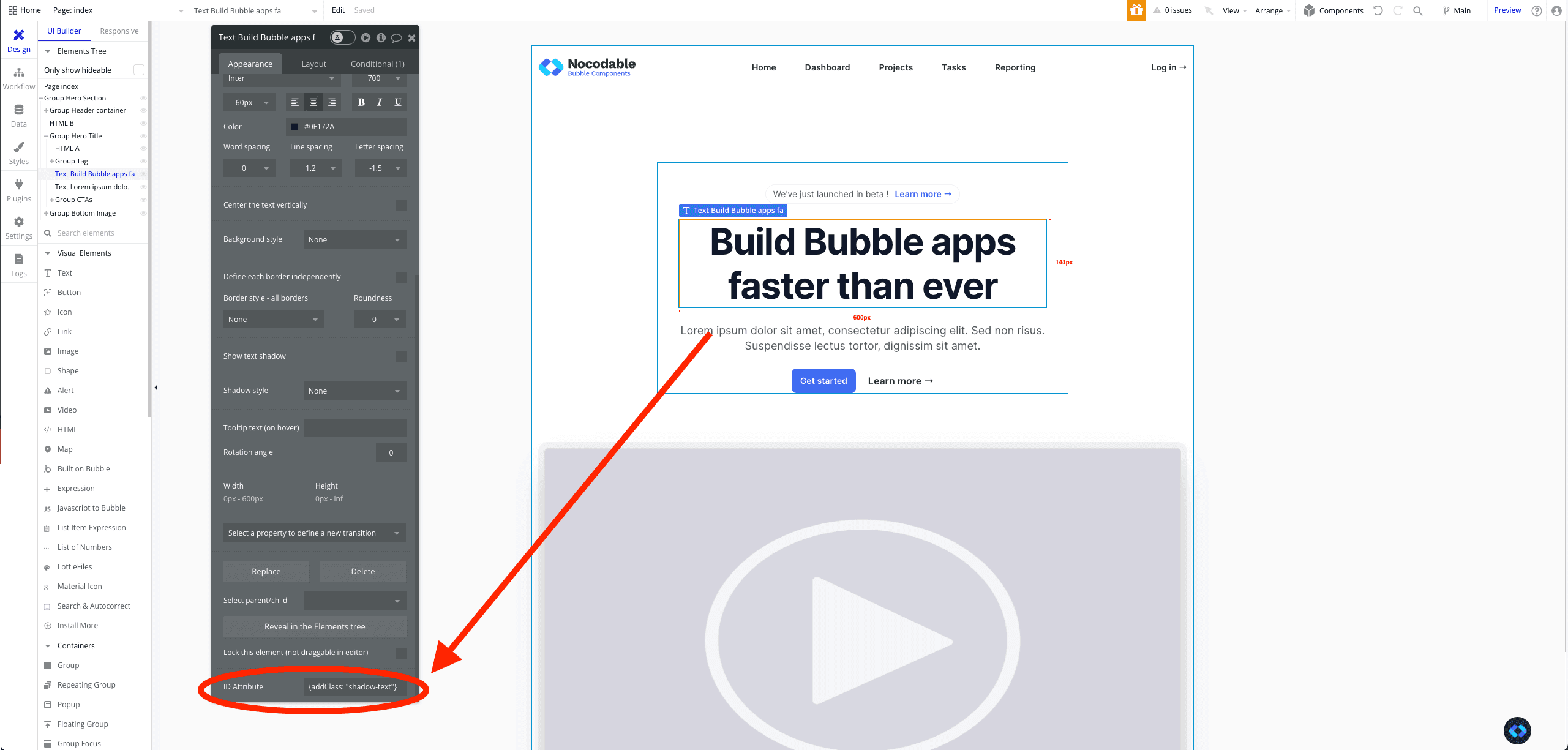Click the Nocodable floating badge icon
Image resolution: width=1568 pixels, height=750 pixels.
tap(1517, 730)
